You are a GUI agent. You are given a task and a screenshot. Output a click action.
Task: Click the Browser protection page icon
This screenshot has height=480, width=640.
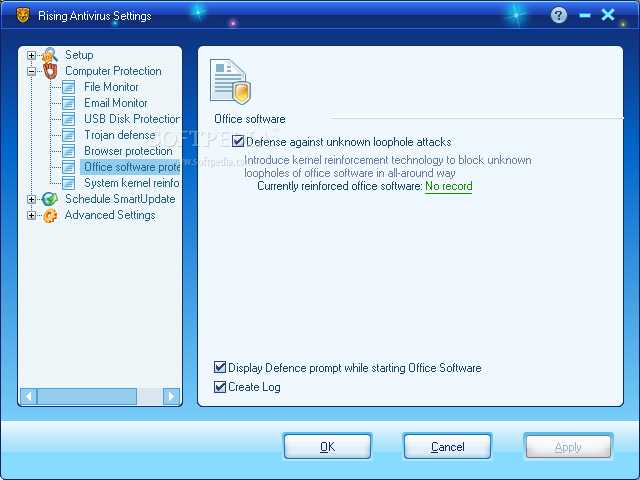(69, 151)
